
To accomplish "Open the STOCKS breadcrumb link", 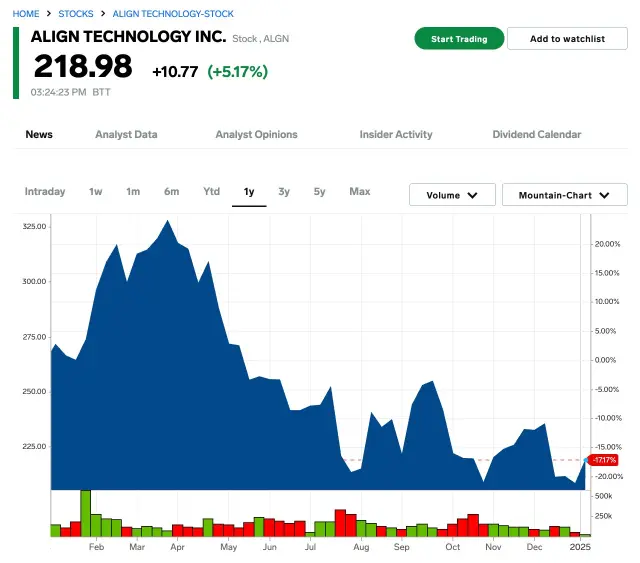I will (x=76, y=14).
